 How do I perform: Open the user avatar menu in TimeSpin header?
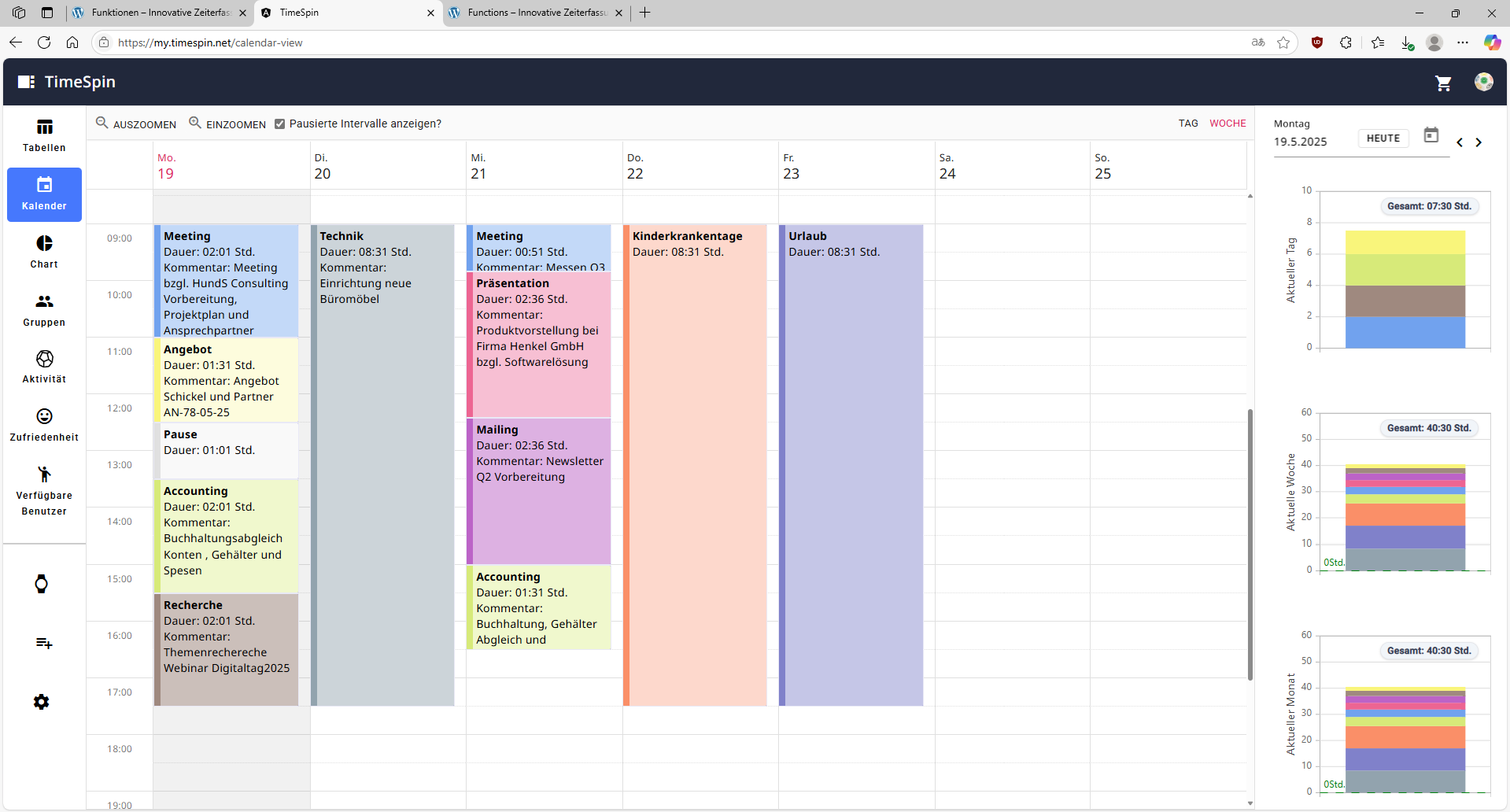[1484, 82]
